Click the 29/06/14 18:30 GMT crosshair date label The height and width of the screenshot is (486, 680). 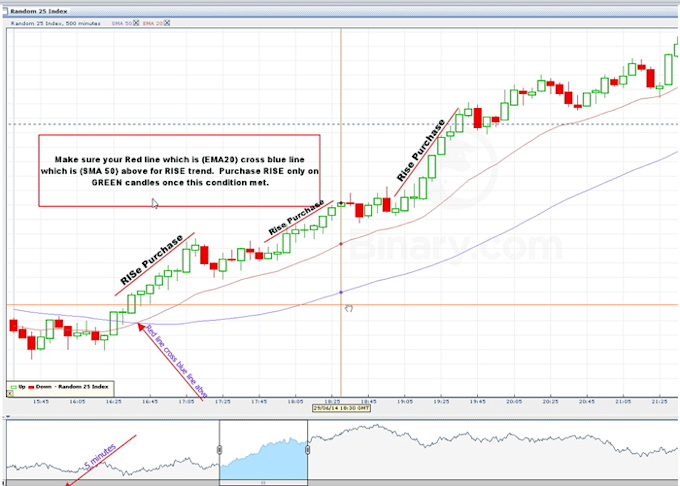[x=341, y=408]
